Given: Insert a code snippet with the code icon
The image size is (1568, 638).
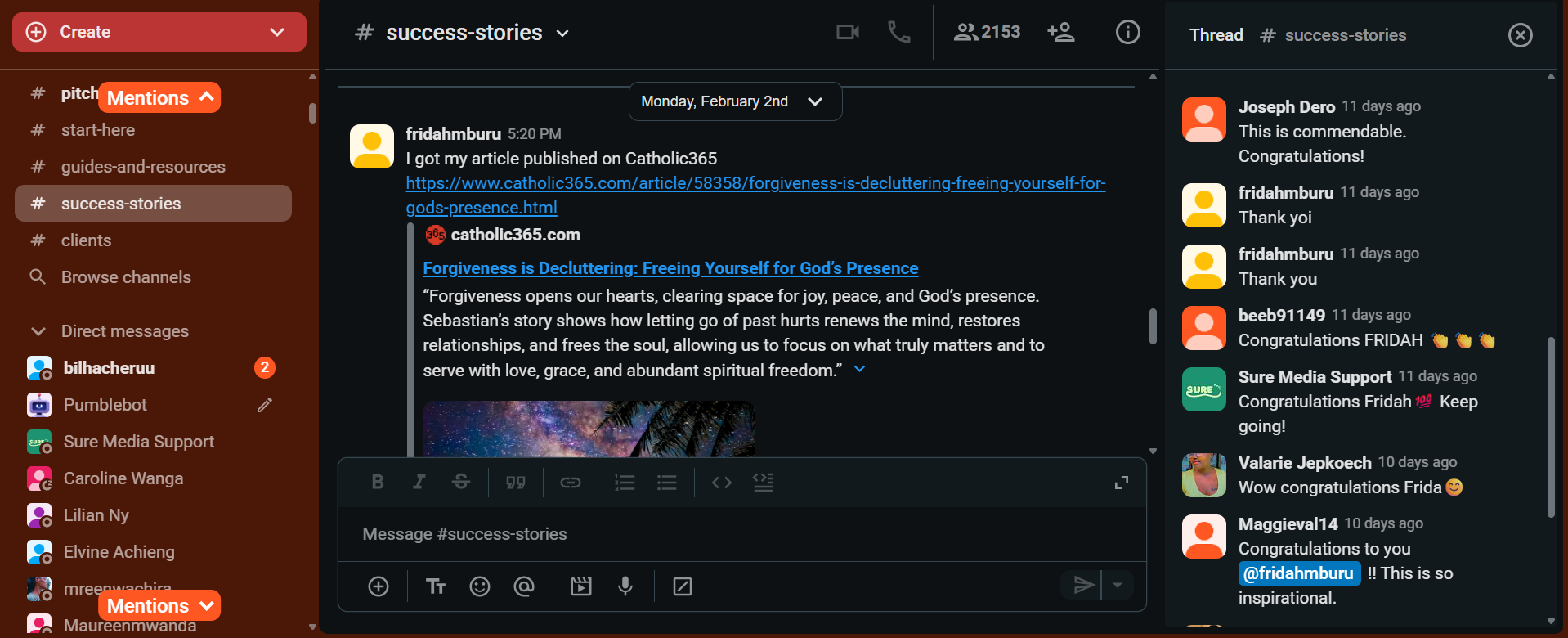Looking at the screenshot, I should (721, 483).
